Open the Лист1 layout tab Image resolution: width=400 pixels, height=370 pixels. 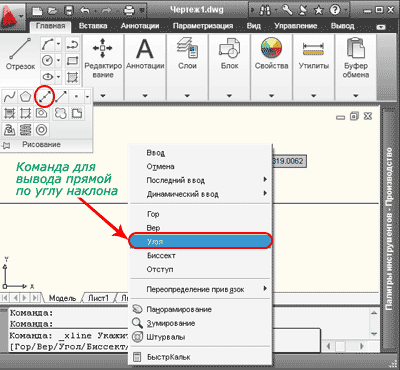pyautogui.click(x=98, y=298)
